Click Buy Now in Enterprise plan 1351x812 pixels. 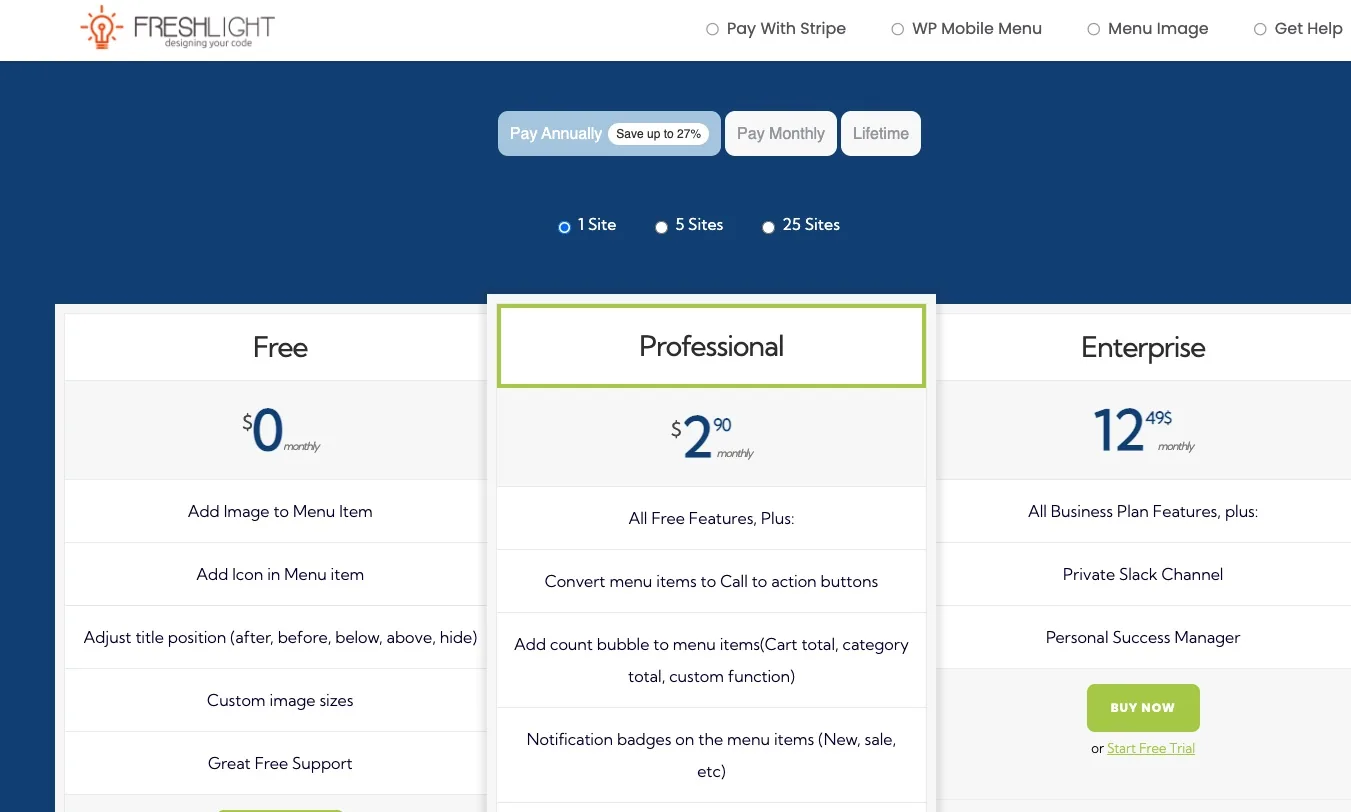[1143, 708]
